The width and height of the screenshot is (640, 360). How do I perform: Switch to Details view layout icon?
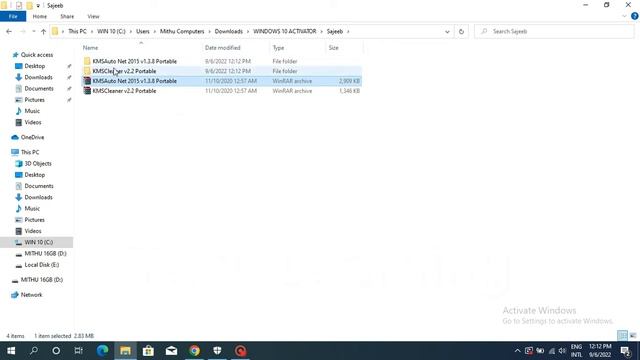(622, 336)
